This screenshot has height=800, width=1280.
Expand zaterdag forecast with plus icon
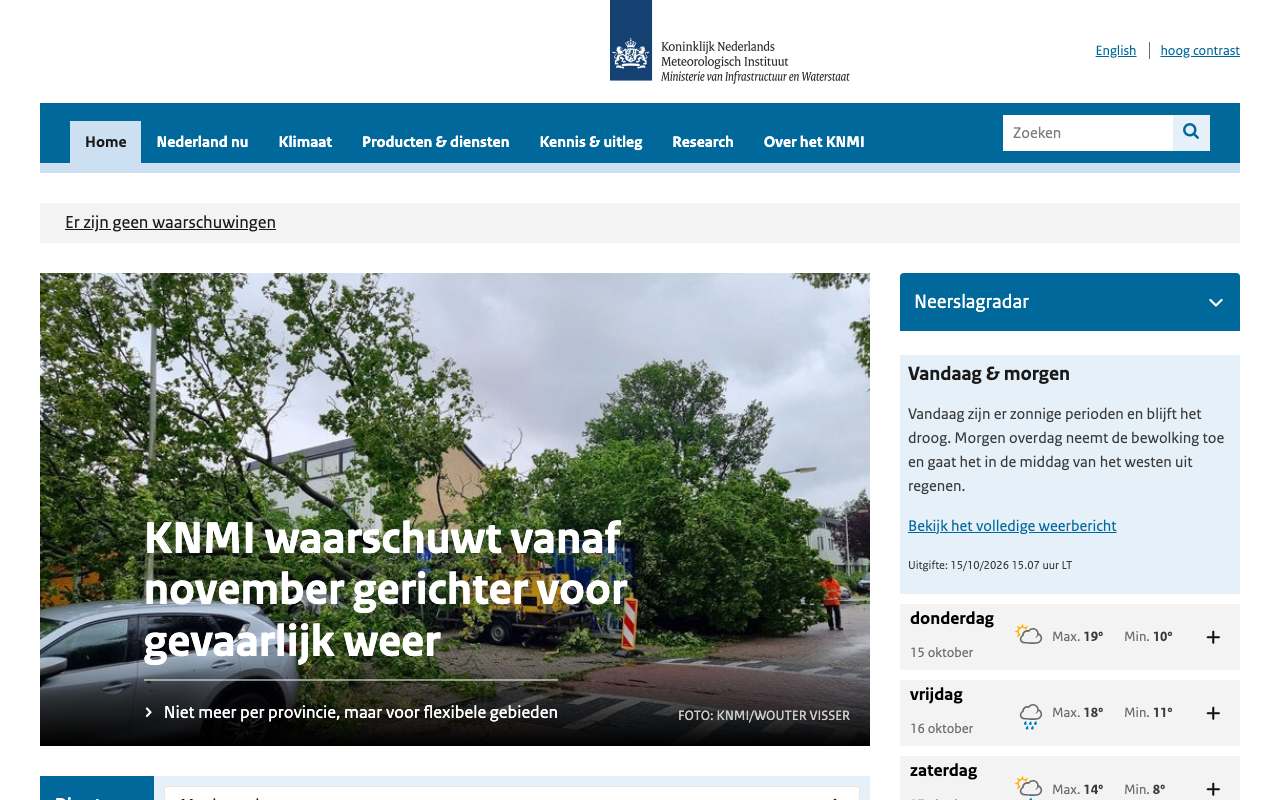point(1213,789)
